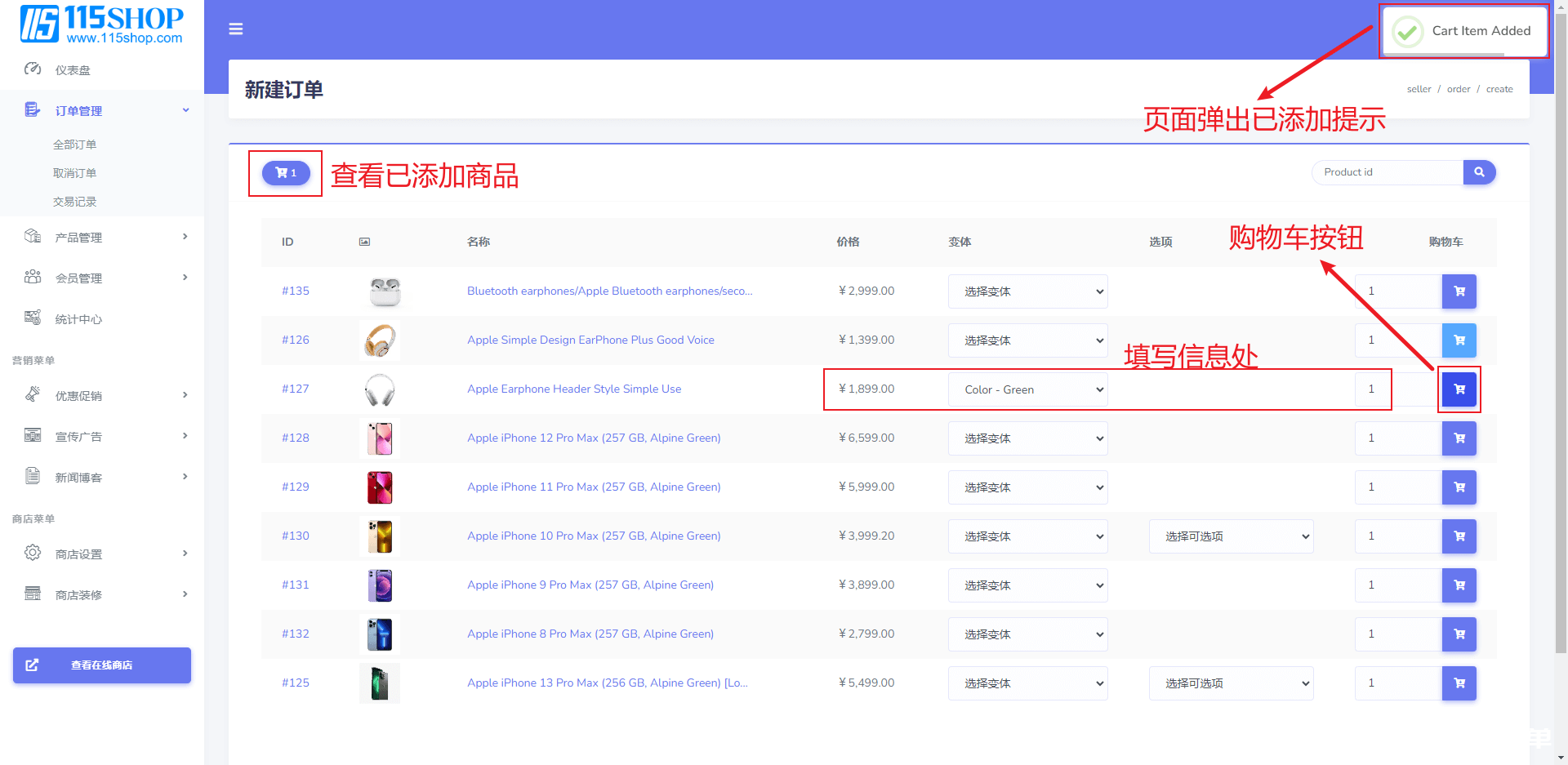The height and width of the screenshot is (765, 1568).
Task: Add product #129 to cart
Action: point(1459,487)
